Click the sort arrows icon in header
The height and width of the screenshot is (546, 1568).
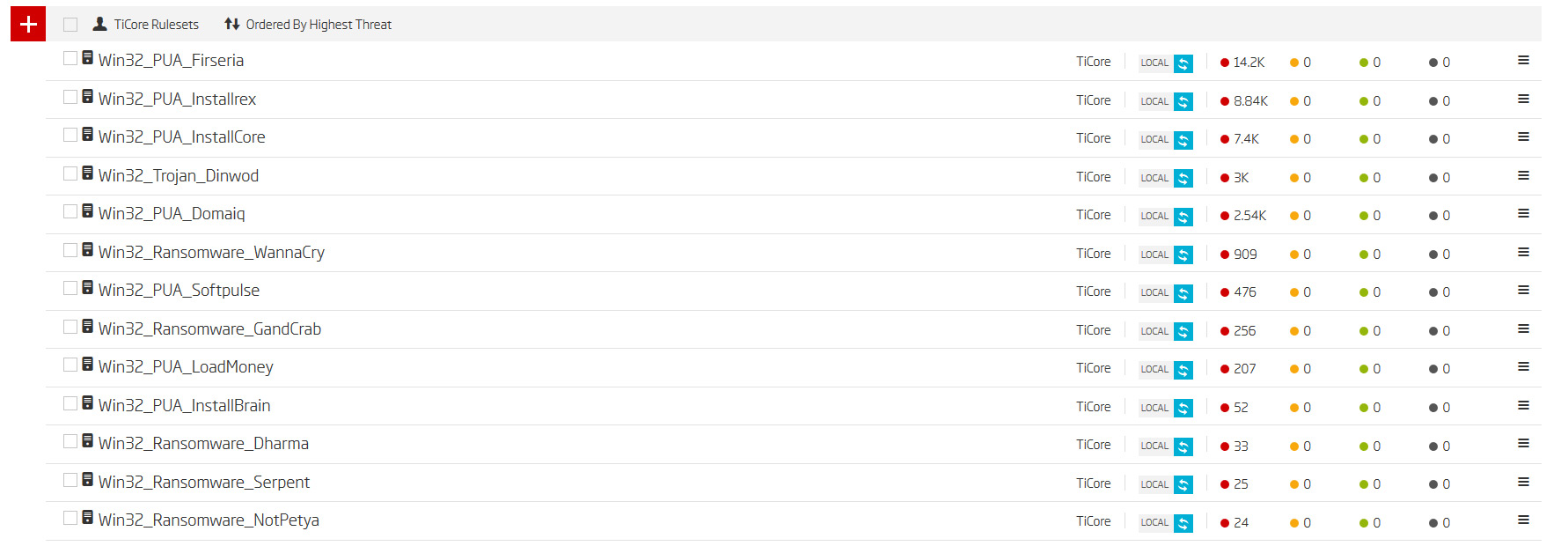click(x=231, y=24)
